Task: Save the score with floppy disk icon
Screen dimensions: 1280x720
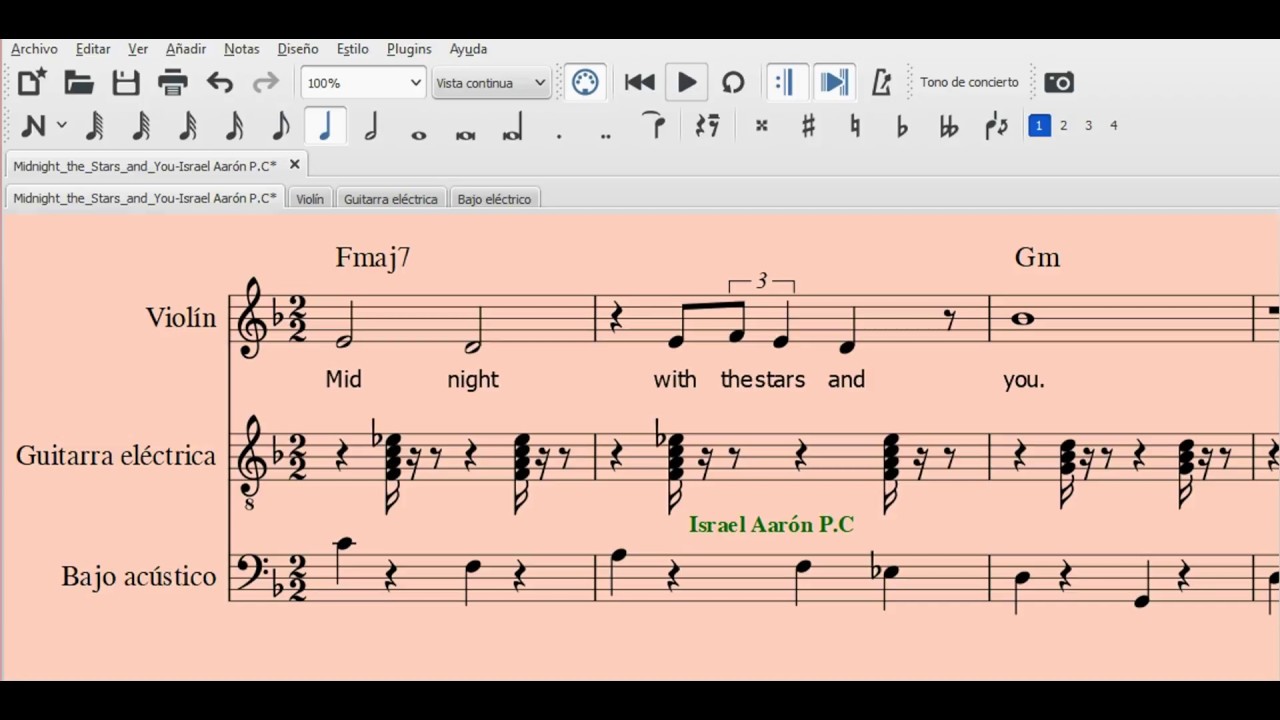Action: (125, 82)
